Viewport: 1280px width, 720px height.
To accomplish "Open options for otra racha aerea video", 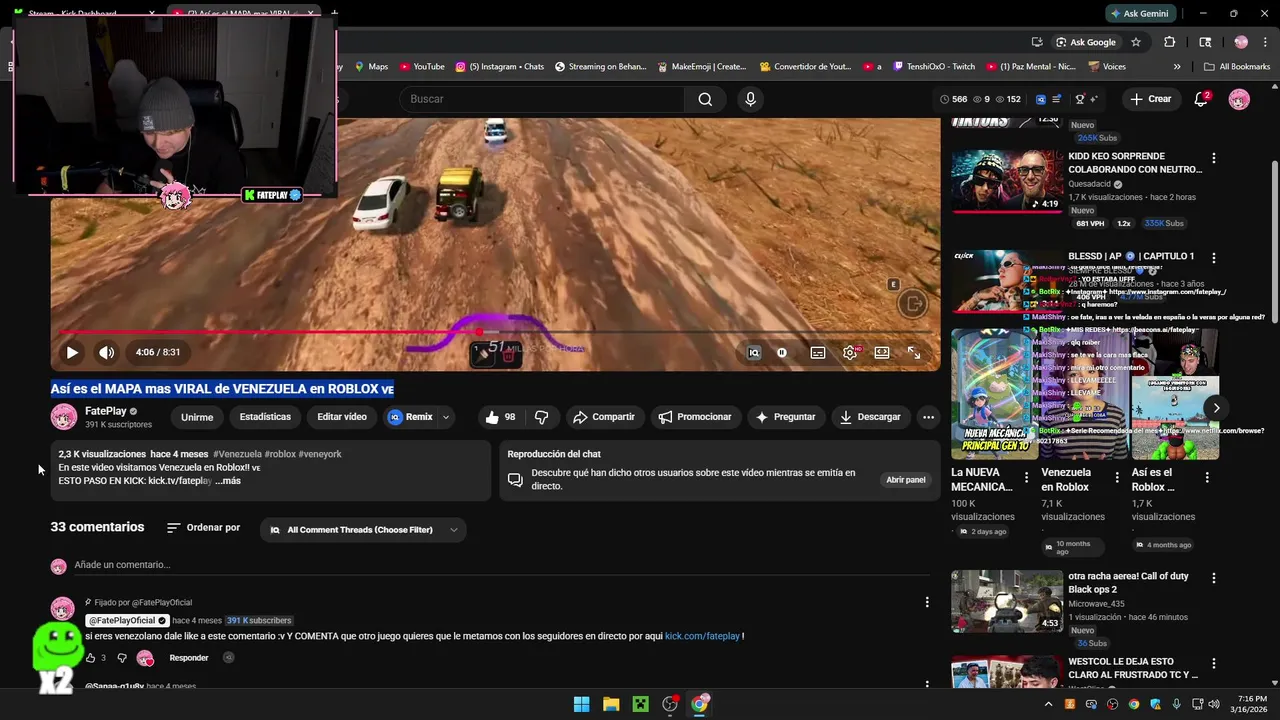I will coord(1214,578).
